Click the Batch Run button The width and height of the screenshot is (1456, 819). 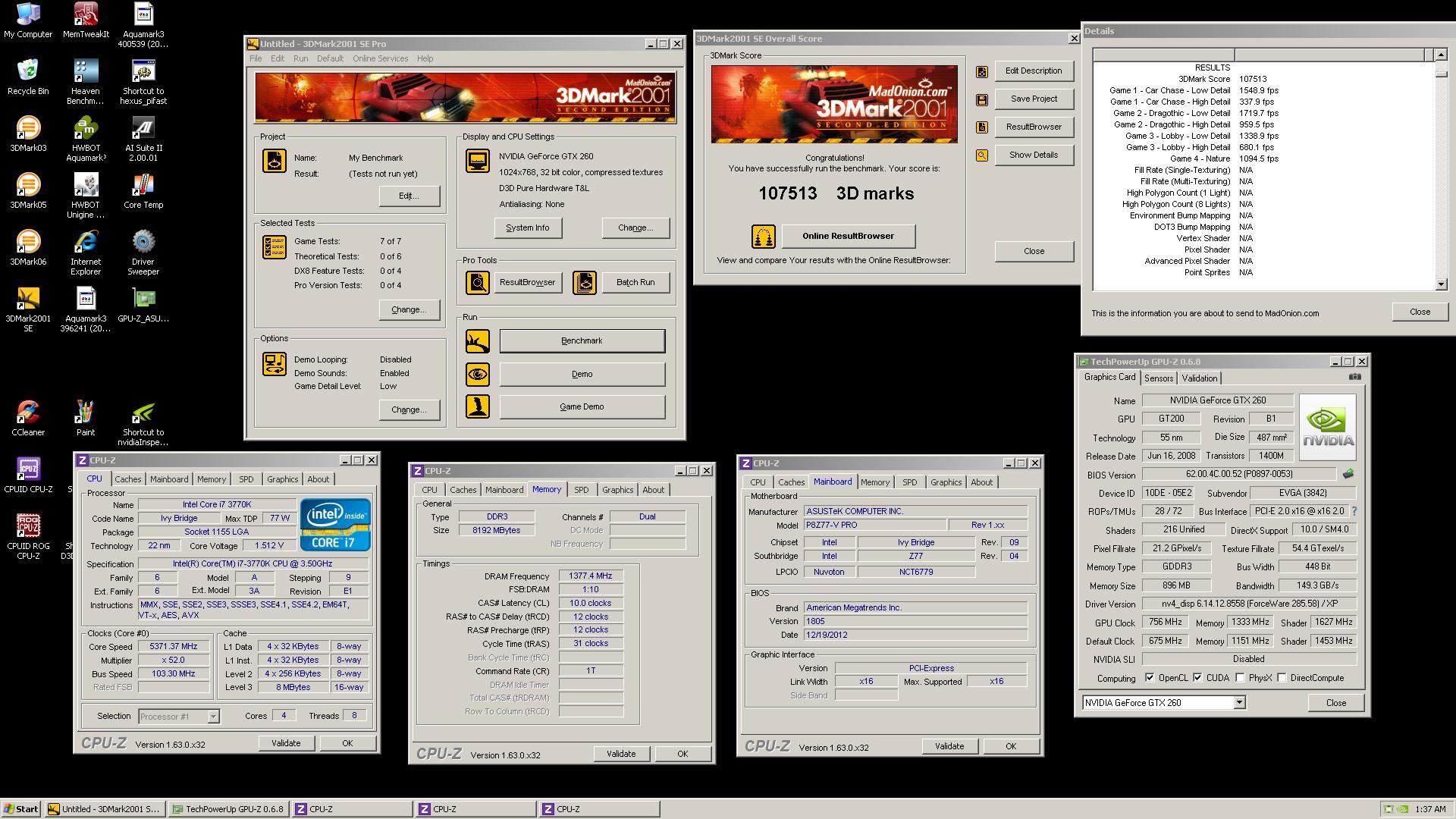(x=635, y=282)
